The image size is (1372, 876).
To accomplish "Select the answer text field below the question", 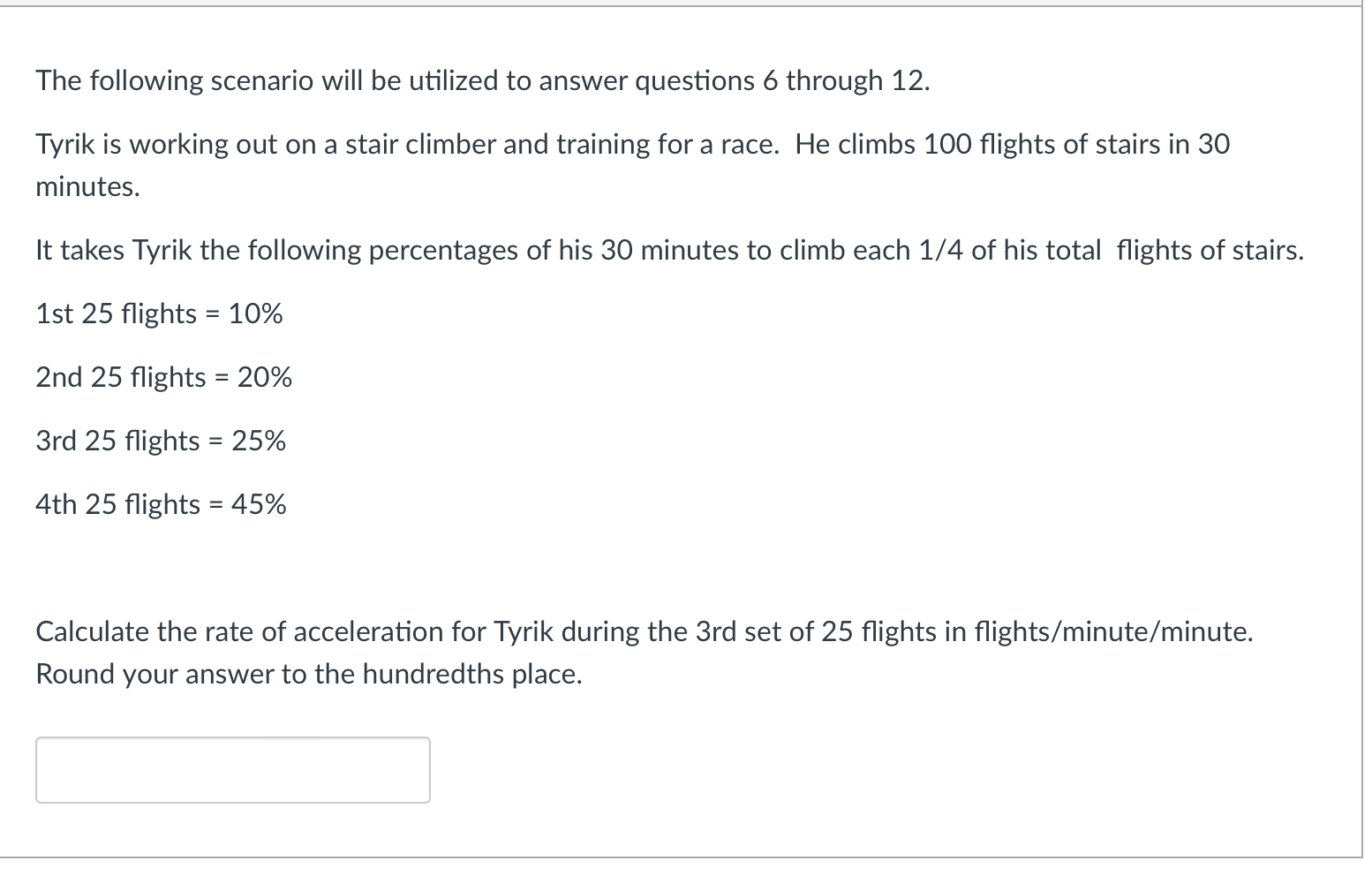I will pos(231,769).
